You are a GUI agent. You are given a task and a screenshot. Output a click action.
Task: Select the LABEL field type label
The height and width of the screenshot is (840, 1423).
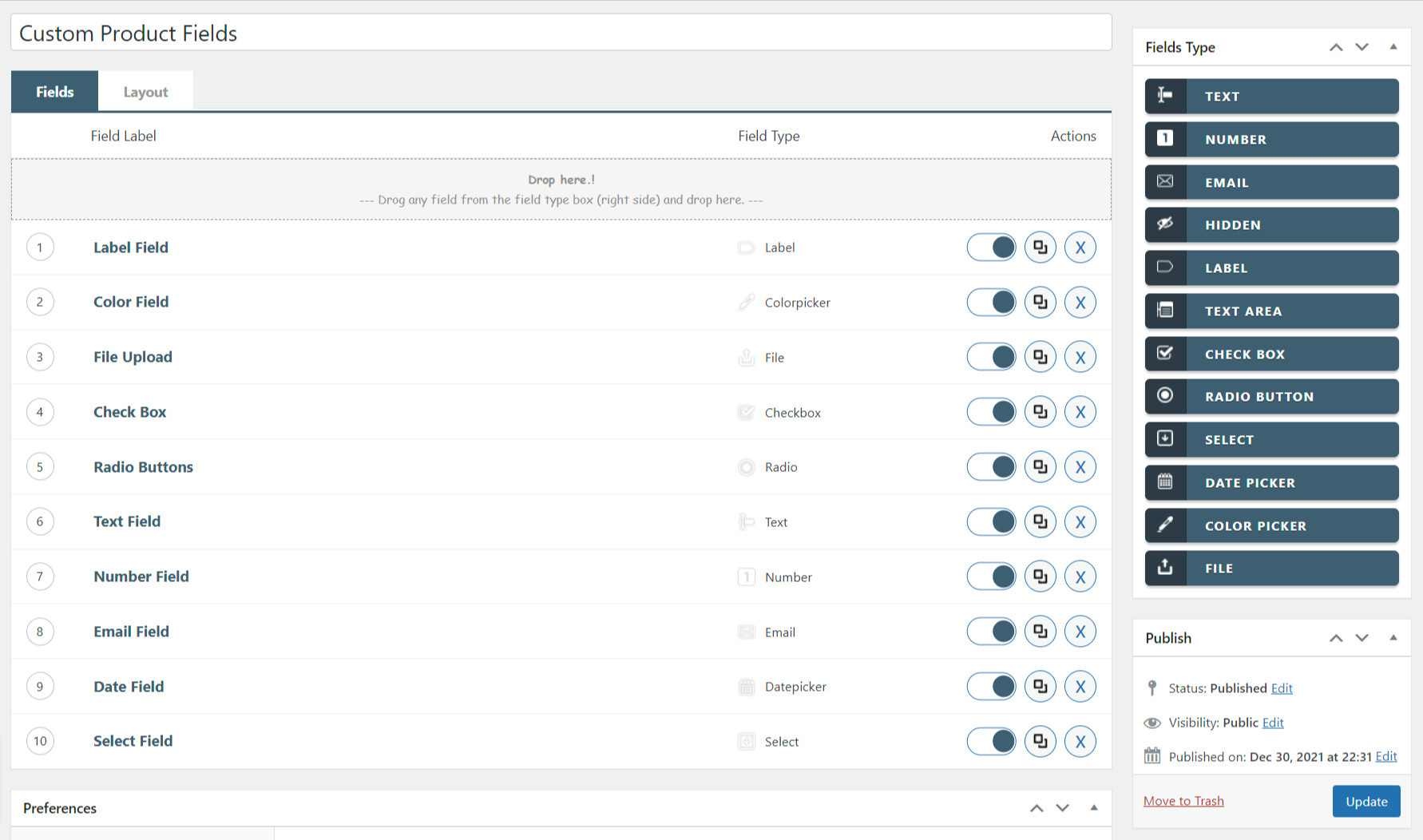tap(1226, 268)
